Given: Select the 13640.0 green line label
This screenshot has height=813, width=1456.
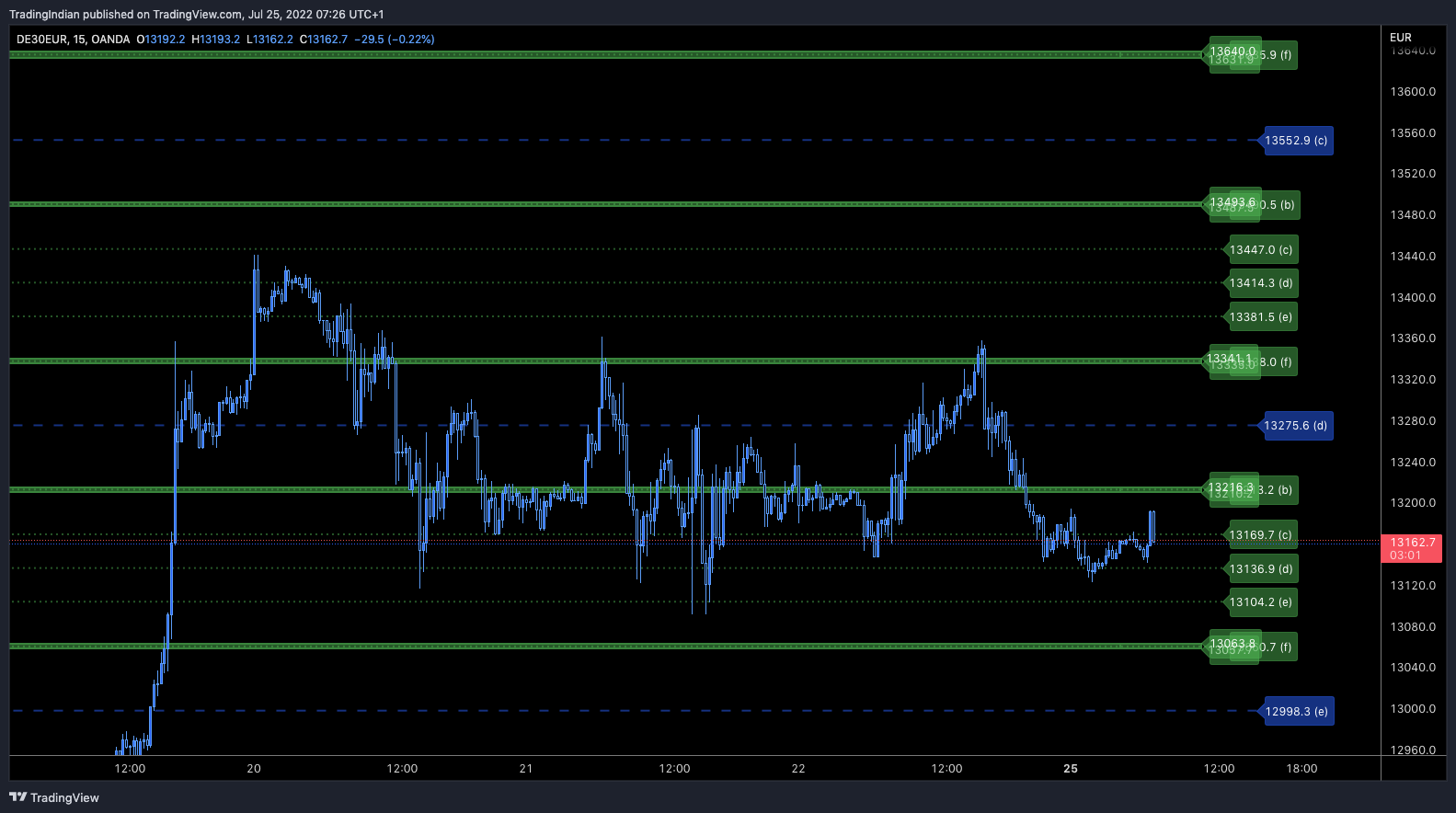Looking at the screenshot, I should pos(1232,52).
